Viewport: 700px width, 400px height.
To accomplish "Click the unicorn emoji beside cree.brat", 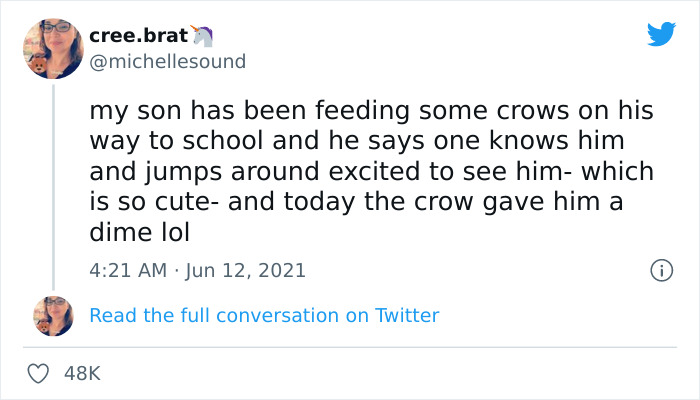I will click(x=204, y=35).
